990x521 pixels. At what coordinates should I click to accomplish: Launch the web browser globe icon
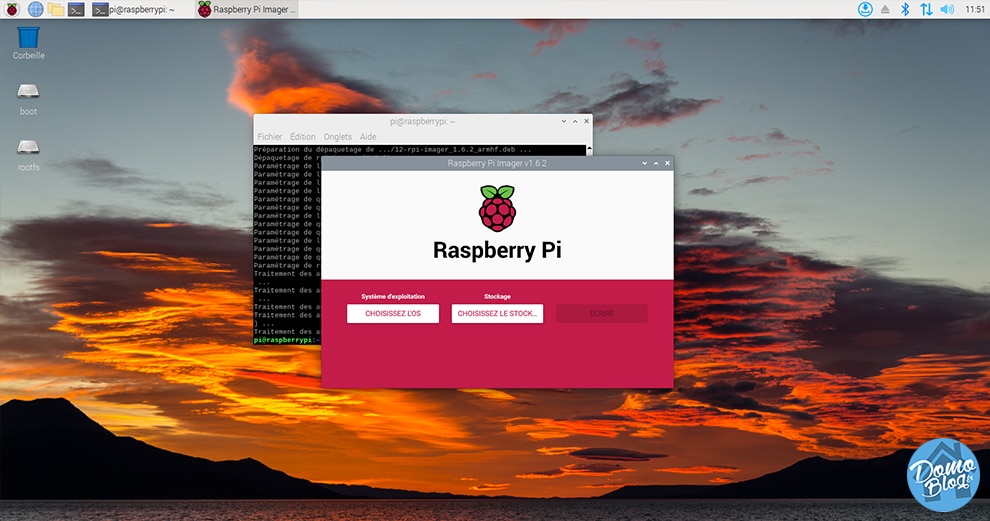(36, 9)
